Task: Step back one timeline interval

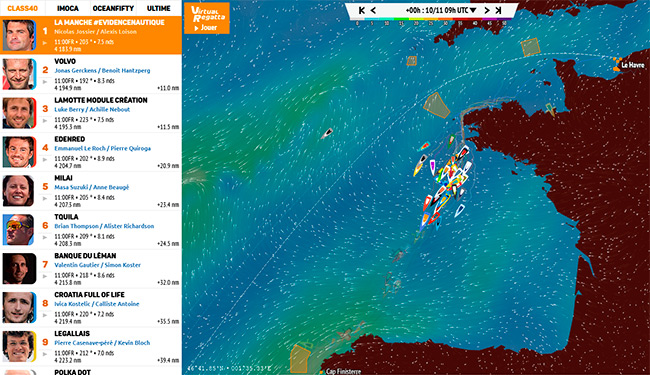Action: pos(373,10)
